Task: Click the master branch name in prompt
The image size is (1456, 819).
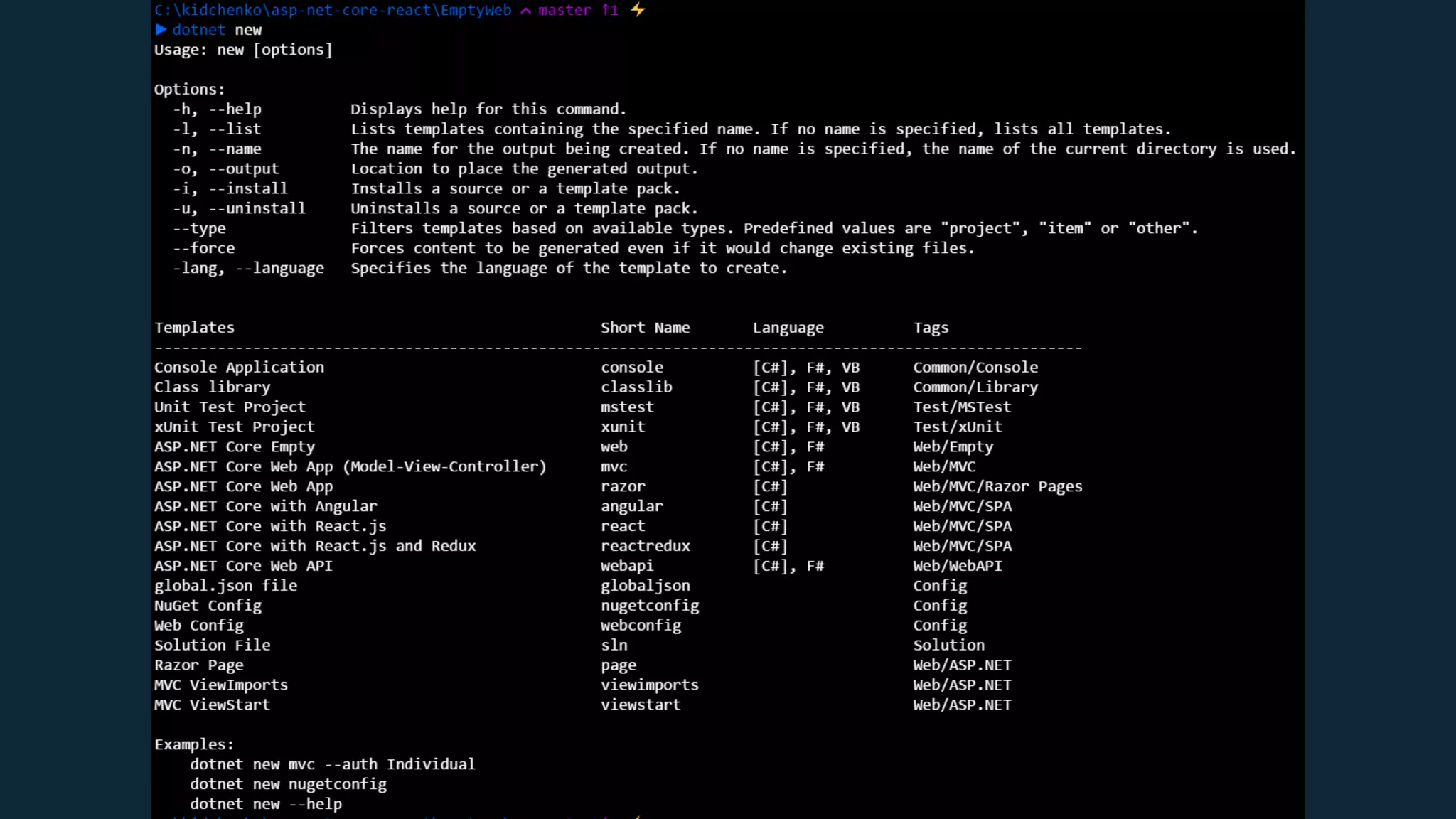Action: click(564, 10)
